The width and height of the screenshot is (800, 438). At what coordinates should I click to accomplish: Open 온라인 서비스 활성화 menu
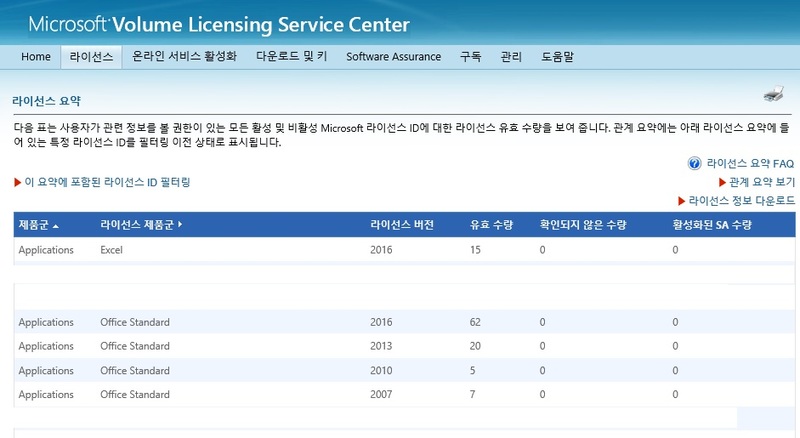pos(185,56)
